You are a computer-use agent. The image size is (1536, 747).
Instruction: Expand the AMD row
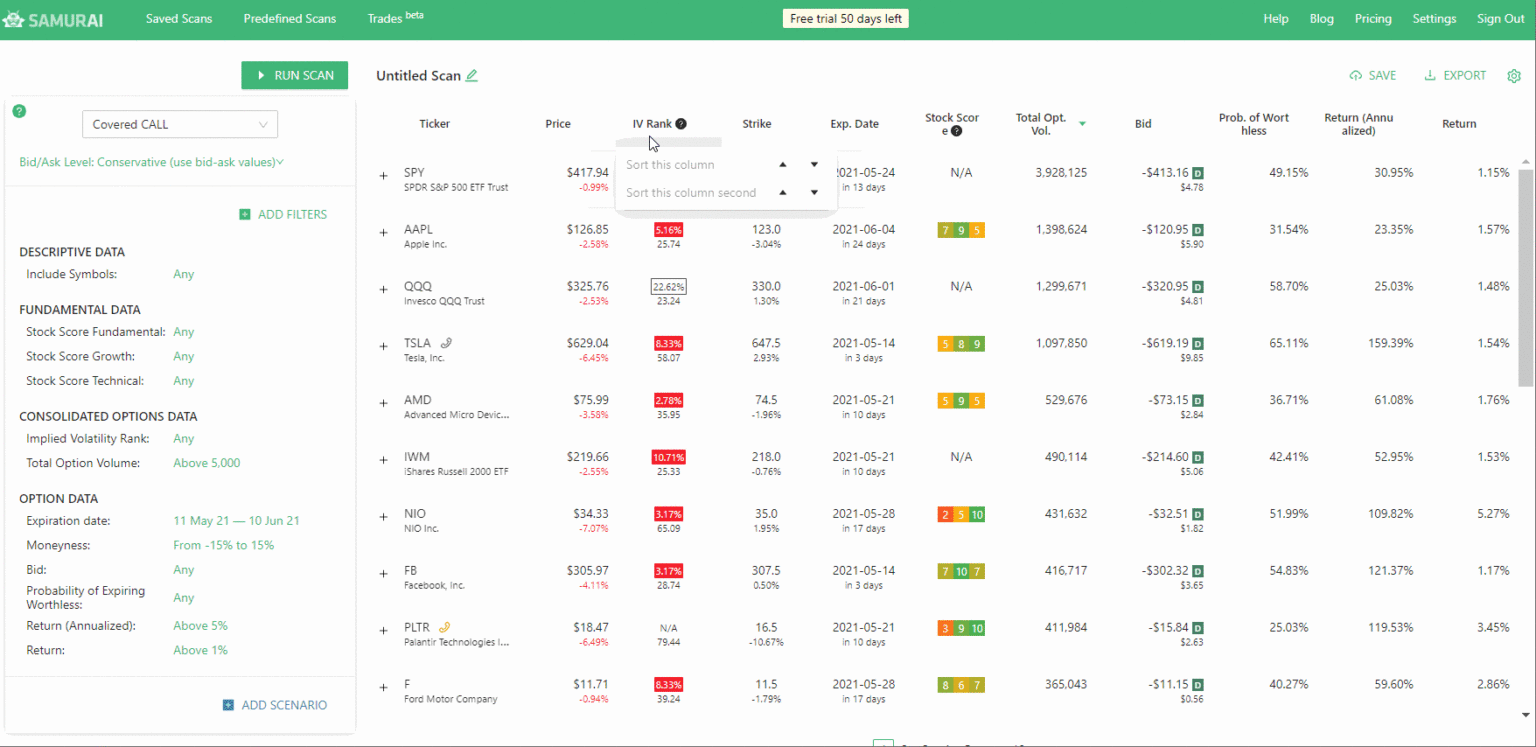click(x=383, y=403)
